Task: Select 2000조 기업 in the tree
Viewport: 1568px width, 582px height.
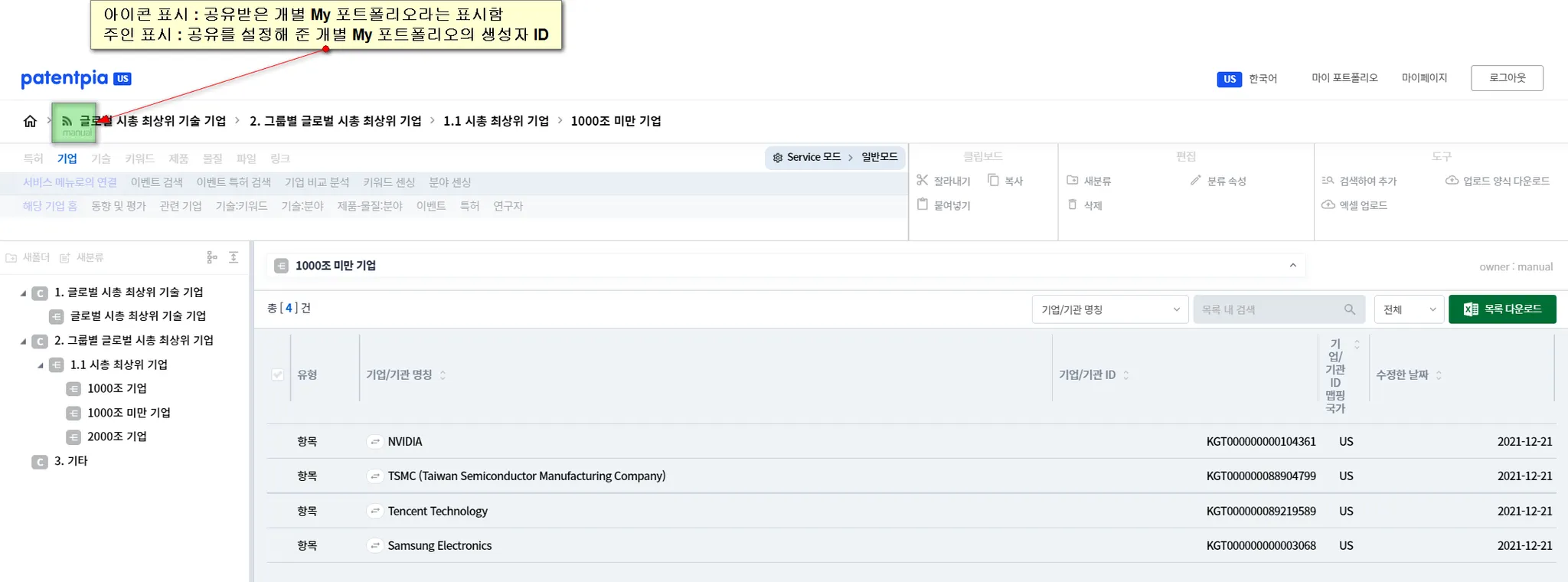Action: pyautogui.click(x=117, y=437)
